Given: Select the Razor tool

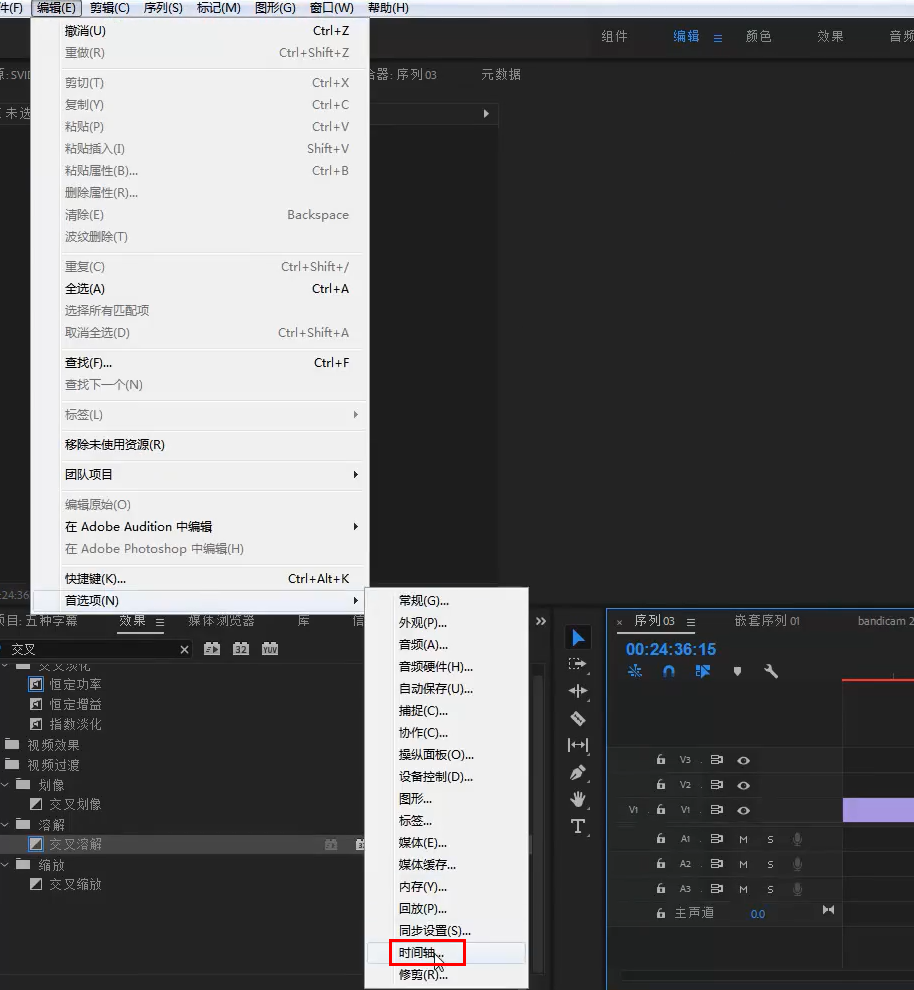Looking at the screenshot, I should coord(577,718).
